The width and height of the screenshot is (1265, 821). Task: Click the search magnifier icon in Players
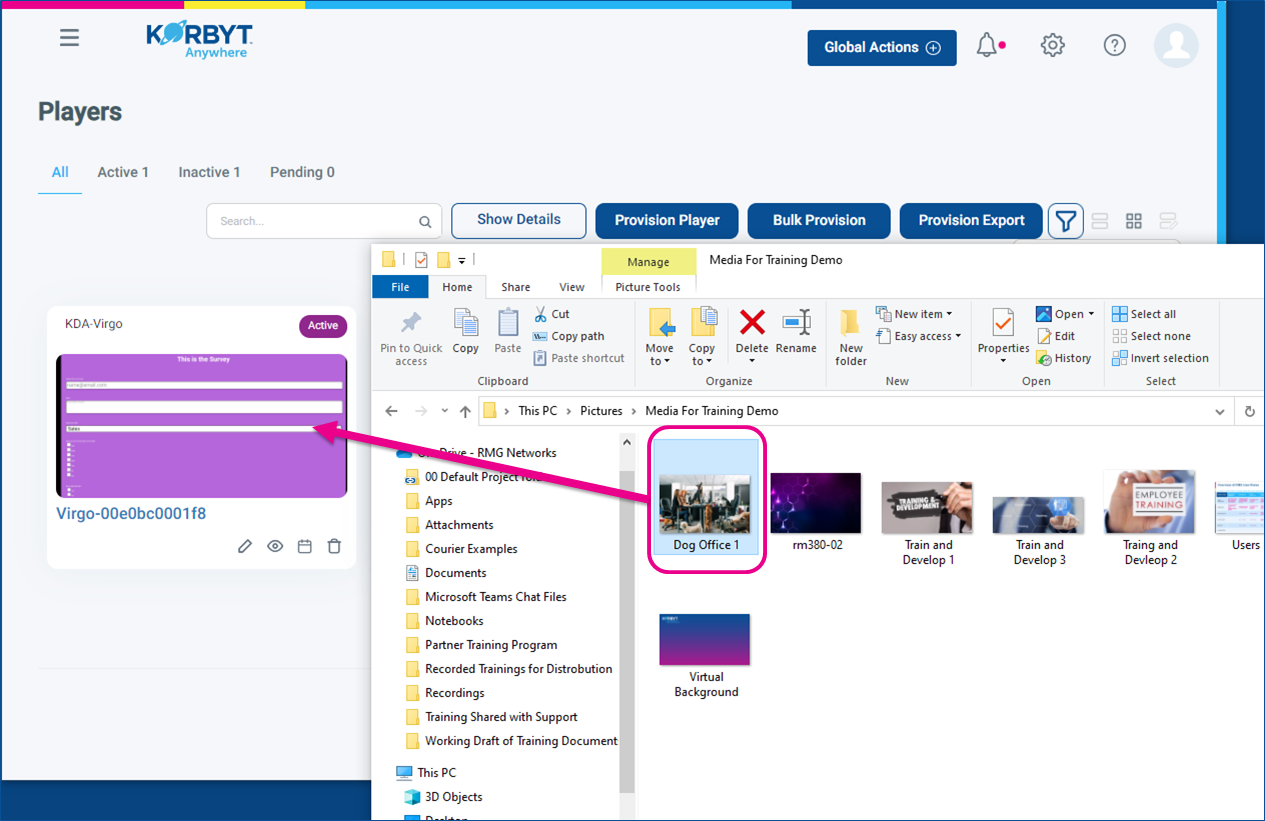(425, 222)
